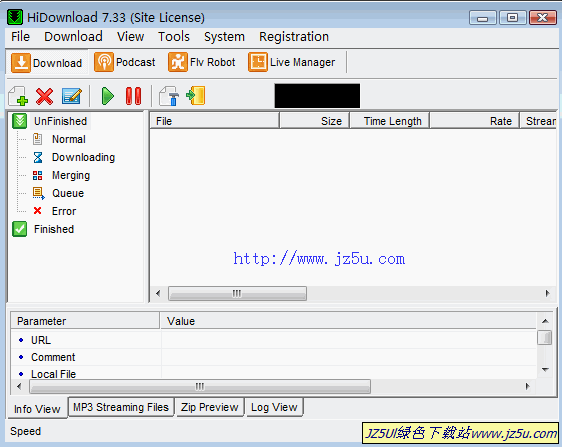This screenshot has width=562, height=447.
Task: Click the HiDownload app icon in title bar
Action: [15, 17]
